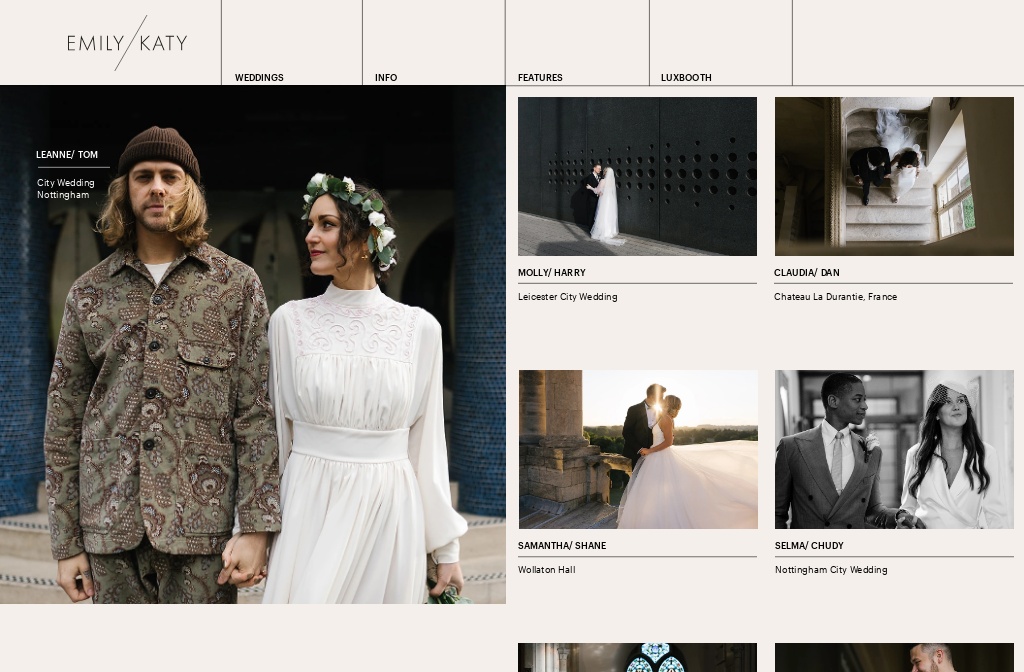Click the CLAUDIA/DAN title link
The image size is (1024, 672).
coord(807,273)
